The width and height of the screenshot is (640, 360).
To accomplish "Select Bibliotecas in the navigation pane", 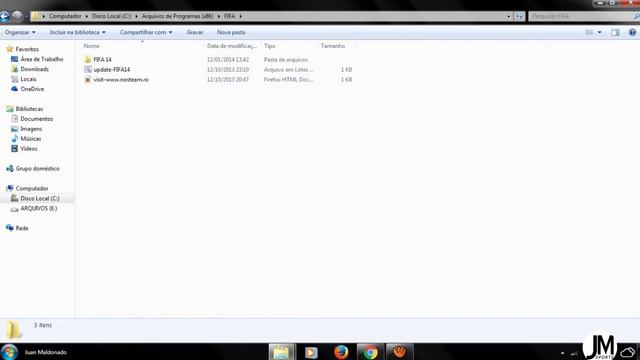I will point(29,109).
